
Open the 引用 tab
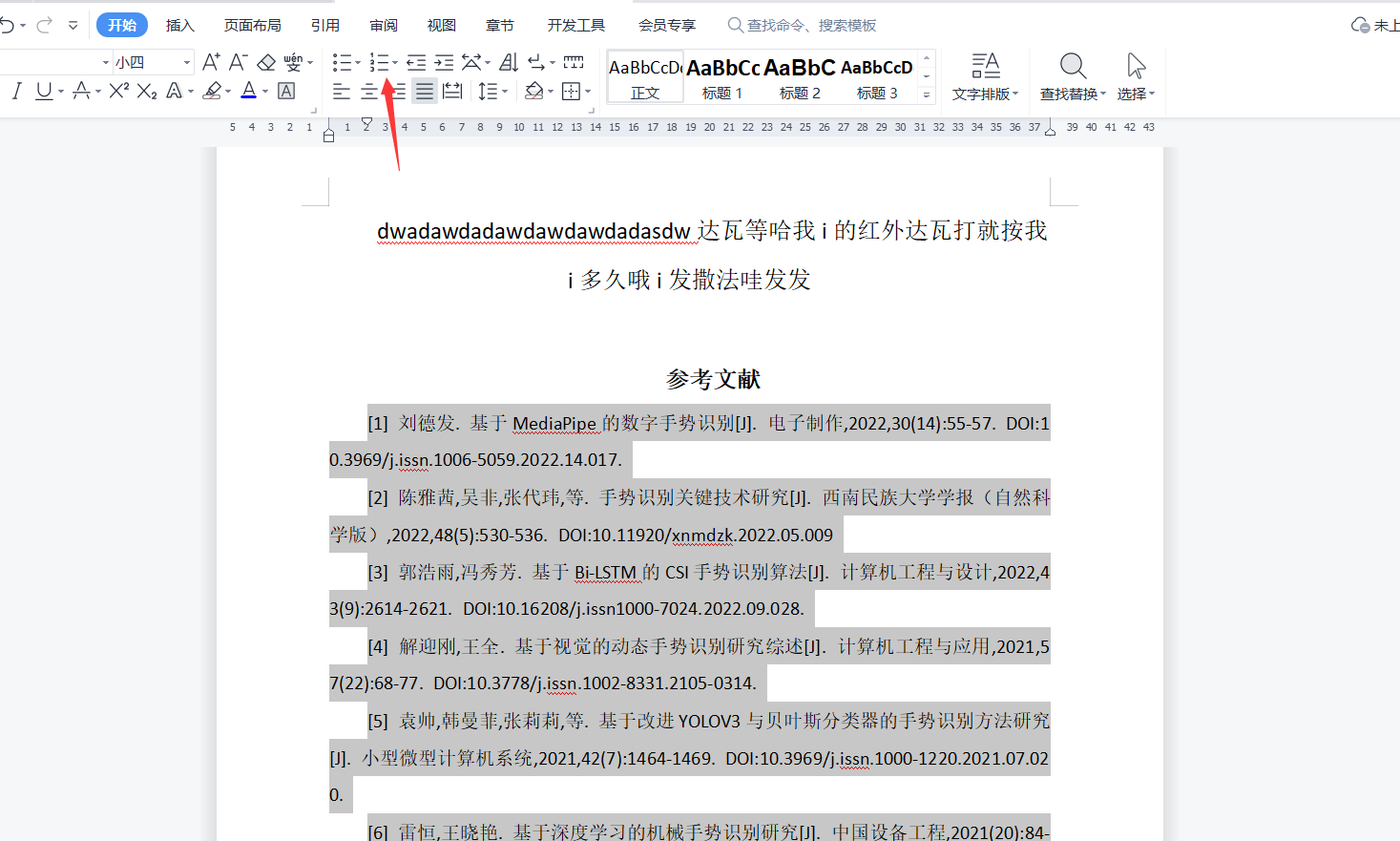click(324, 25)
